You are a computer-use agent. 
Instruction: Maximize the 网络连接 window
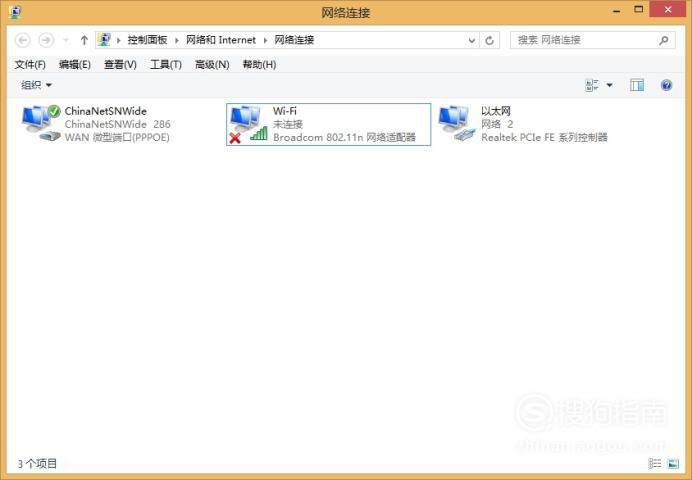(638, 10)
